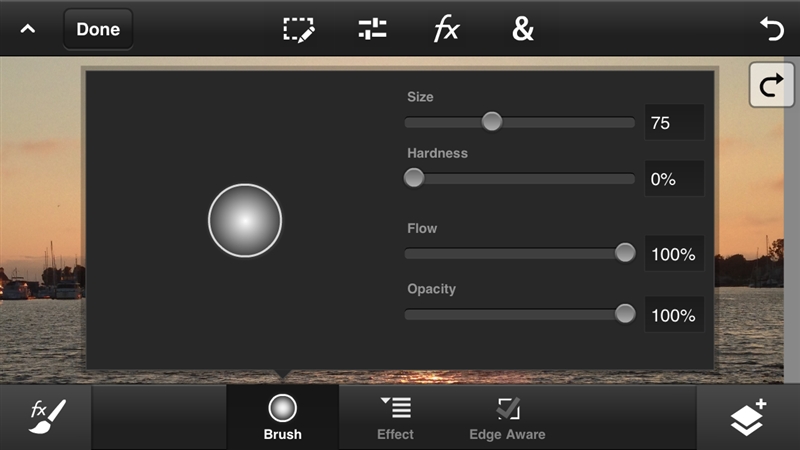The height and width of the screenshot is (450, 800).
Task: Click the Flow slider handle
Action: click(x=625, y=253)
